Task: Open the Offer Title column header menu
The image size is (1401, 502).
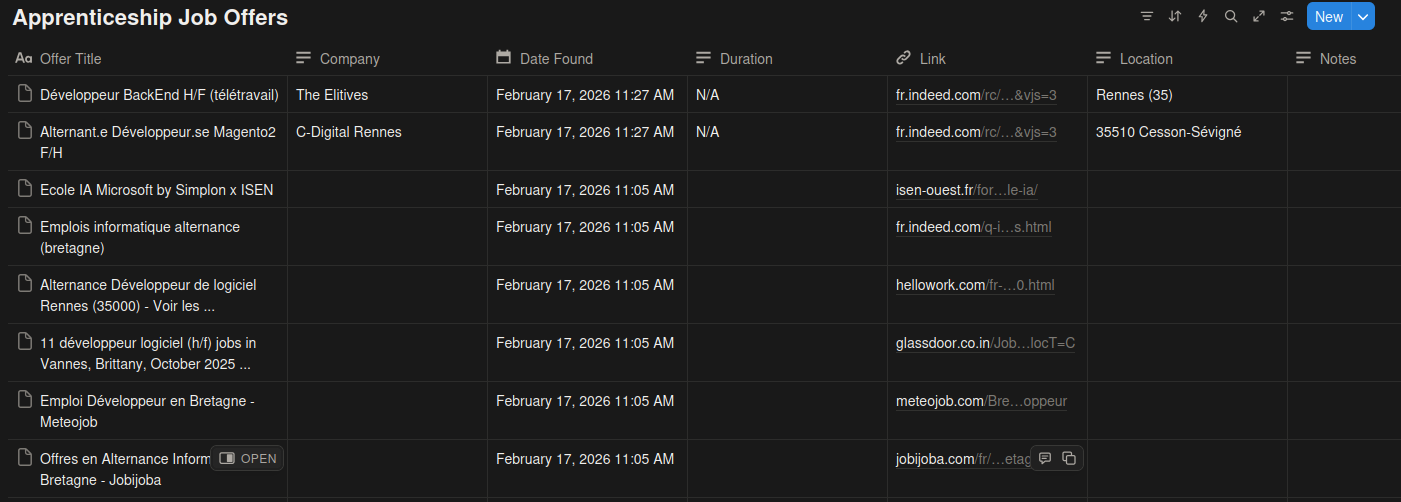Action: click(x=70, y=59)
